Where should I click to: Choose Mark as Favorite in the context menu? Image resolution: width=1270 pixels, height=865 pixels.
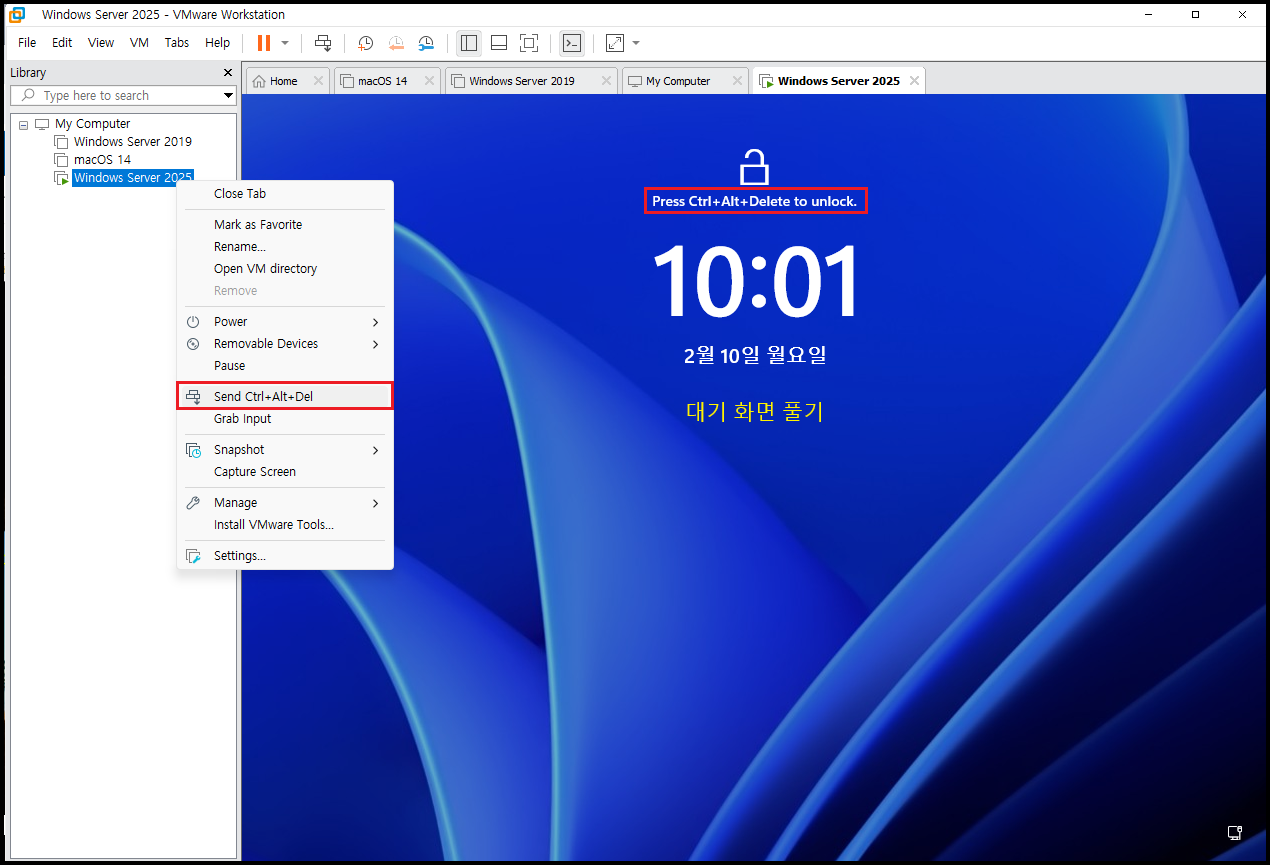(285, 225)
